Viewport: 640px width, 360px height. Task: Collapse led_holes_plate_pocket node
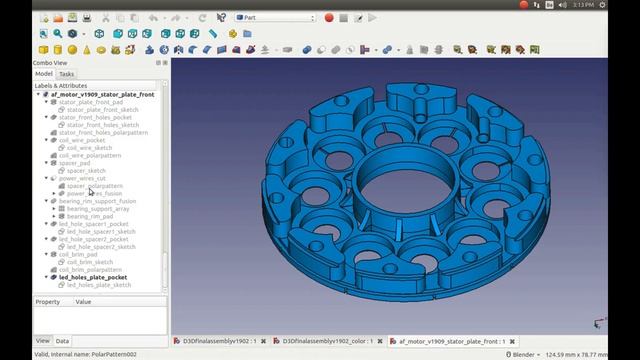(46, 277)
